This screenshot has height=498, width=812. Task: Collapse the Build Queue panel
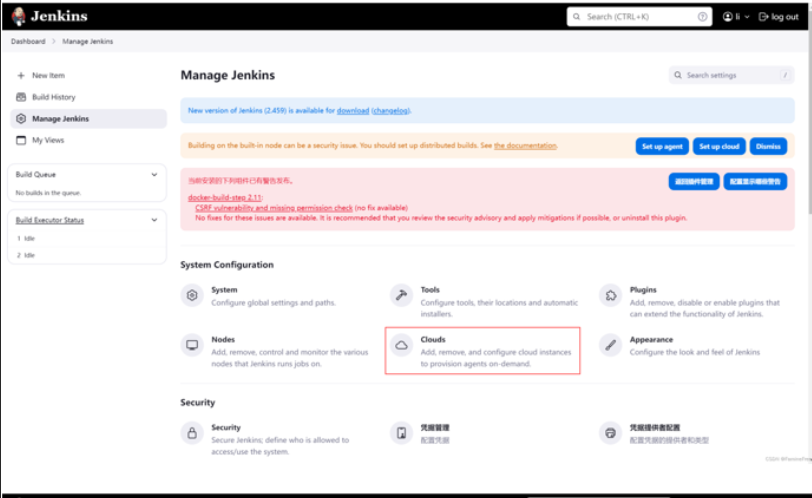(x=154, y=174)
